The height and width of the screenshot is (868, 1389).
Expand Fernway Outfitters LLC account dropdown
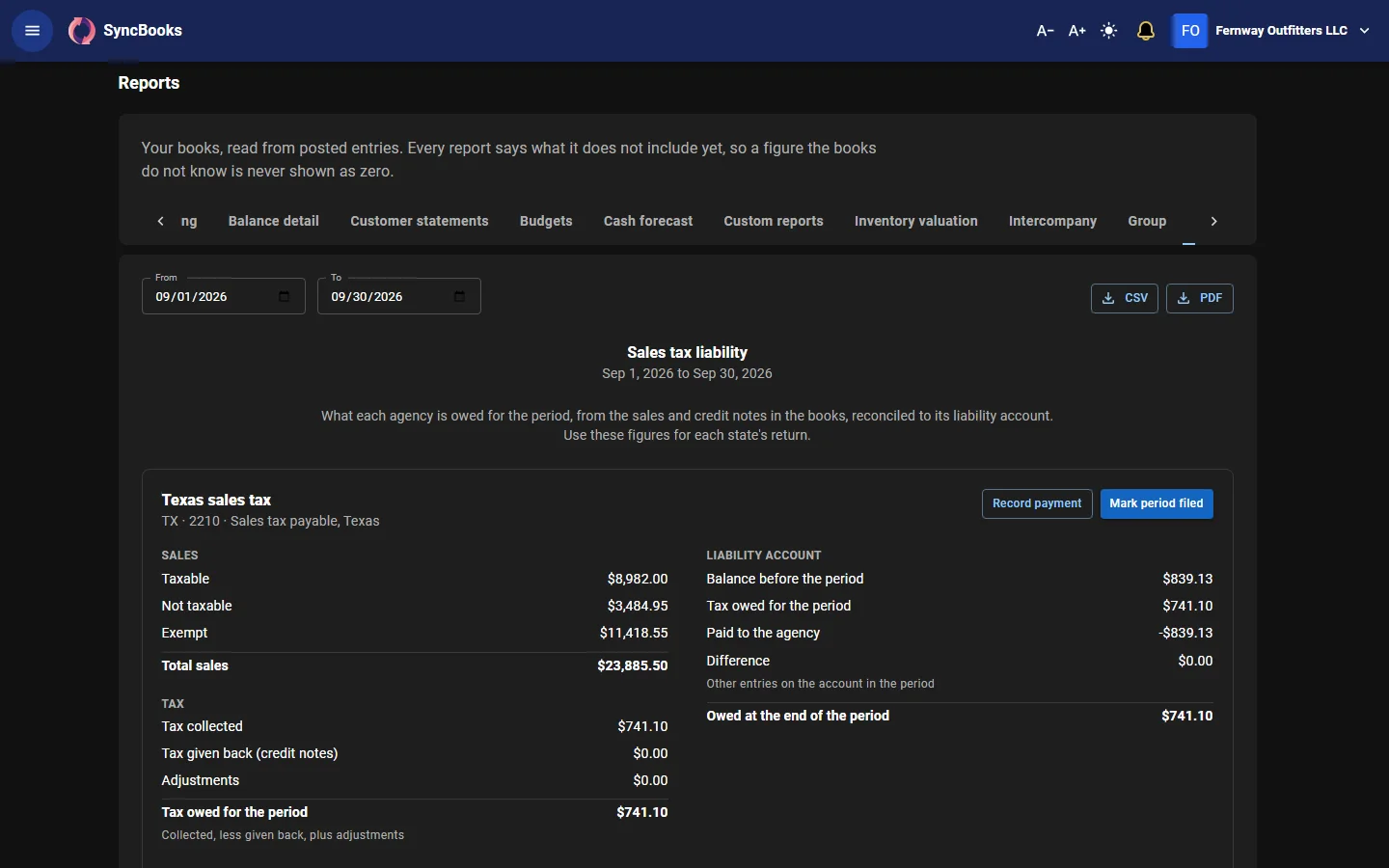1364,31
